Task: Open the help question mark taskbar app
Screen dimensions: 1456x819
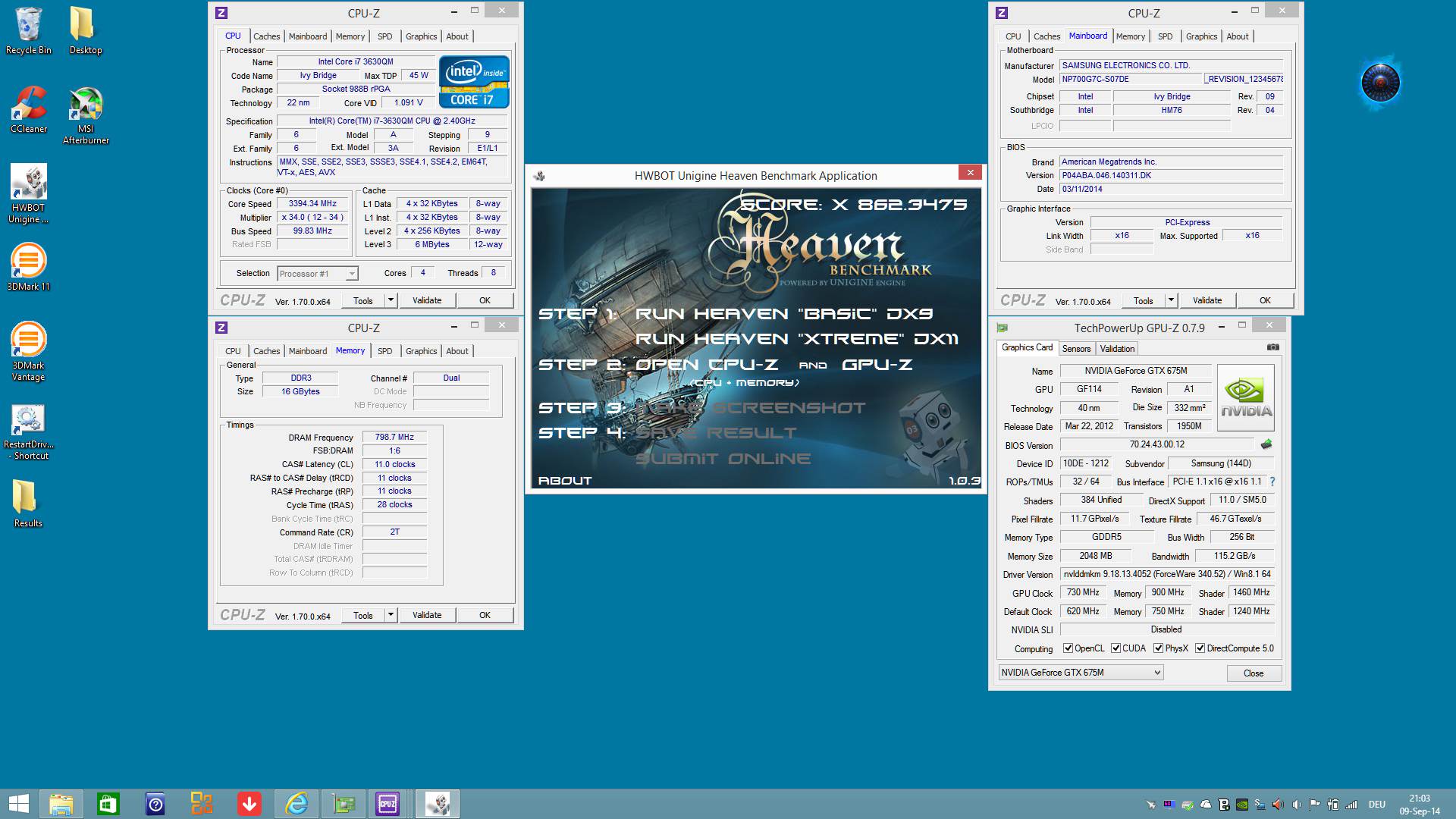Action: pyautogui.click(x=155, y=804)
